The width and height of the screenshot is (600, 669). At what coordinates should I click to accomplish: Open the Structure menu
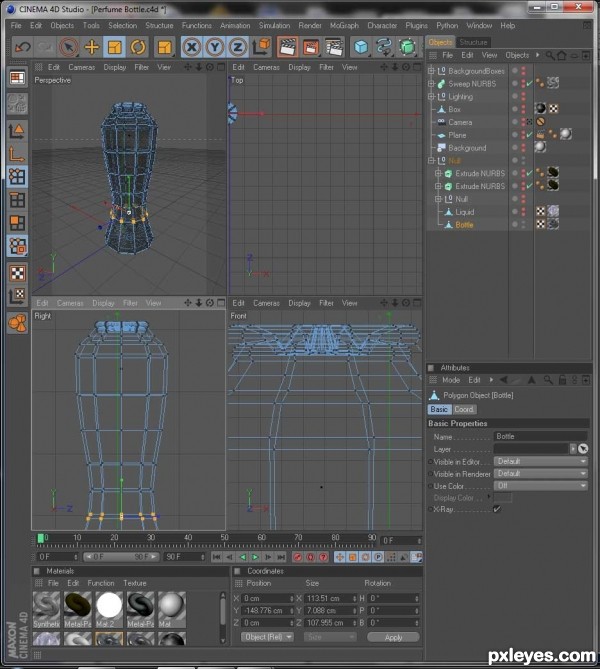click(x=159, y=26)
